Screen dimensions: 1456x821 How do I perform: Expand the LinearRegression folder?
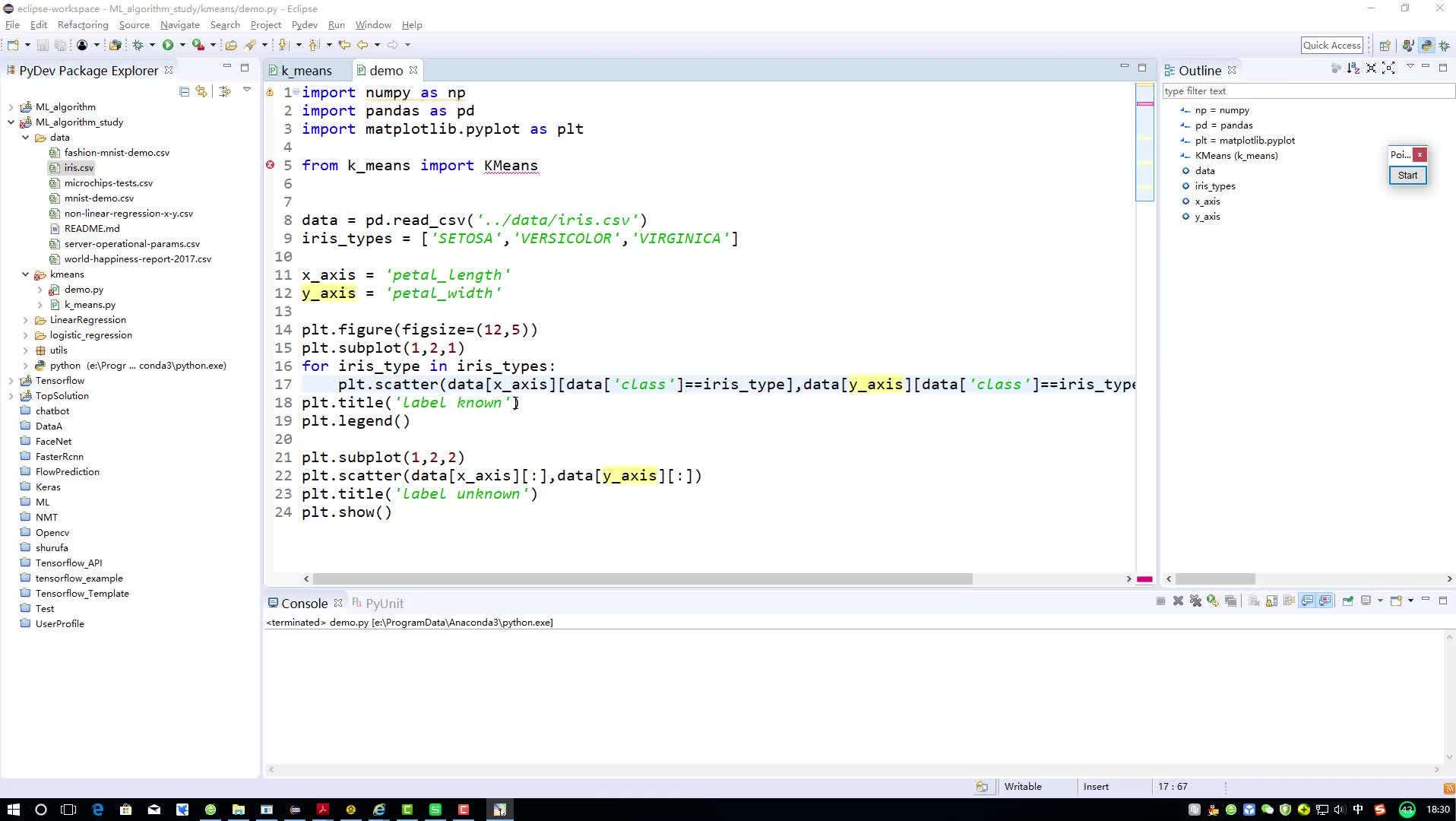click(25, 320)
